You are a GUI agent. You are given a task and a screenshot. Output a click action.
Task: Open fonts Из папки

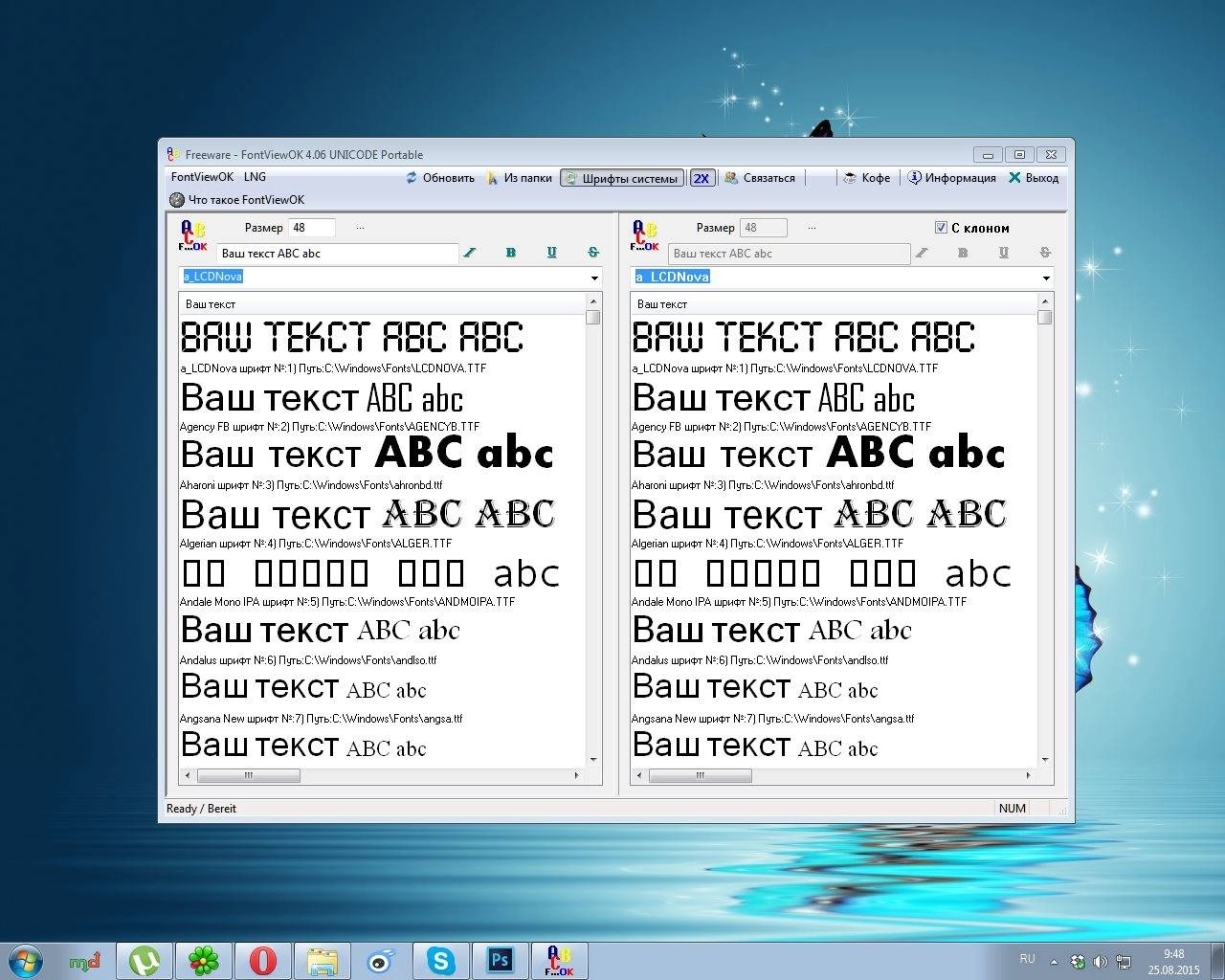519,178
